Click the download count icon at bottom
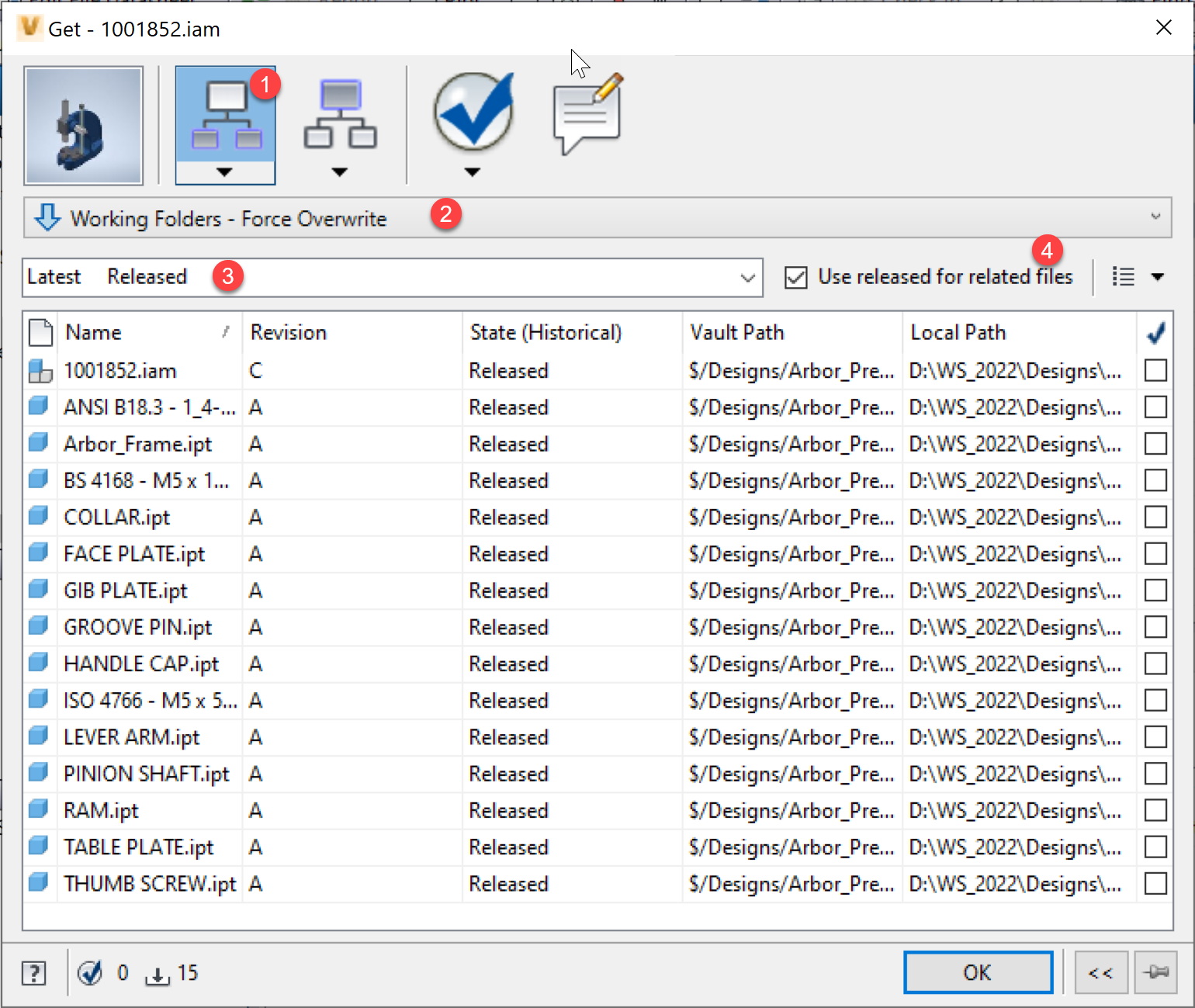 tap(158, 974)
